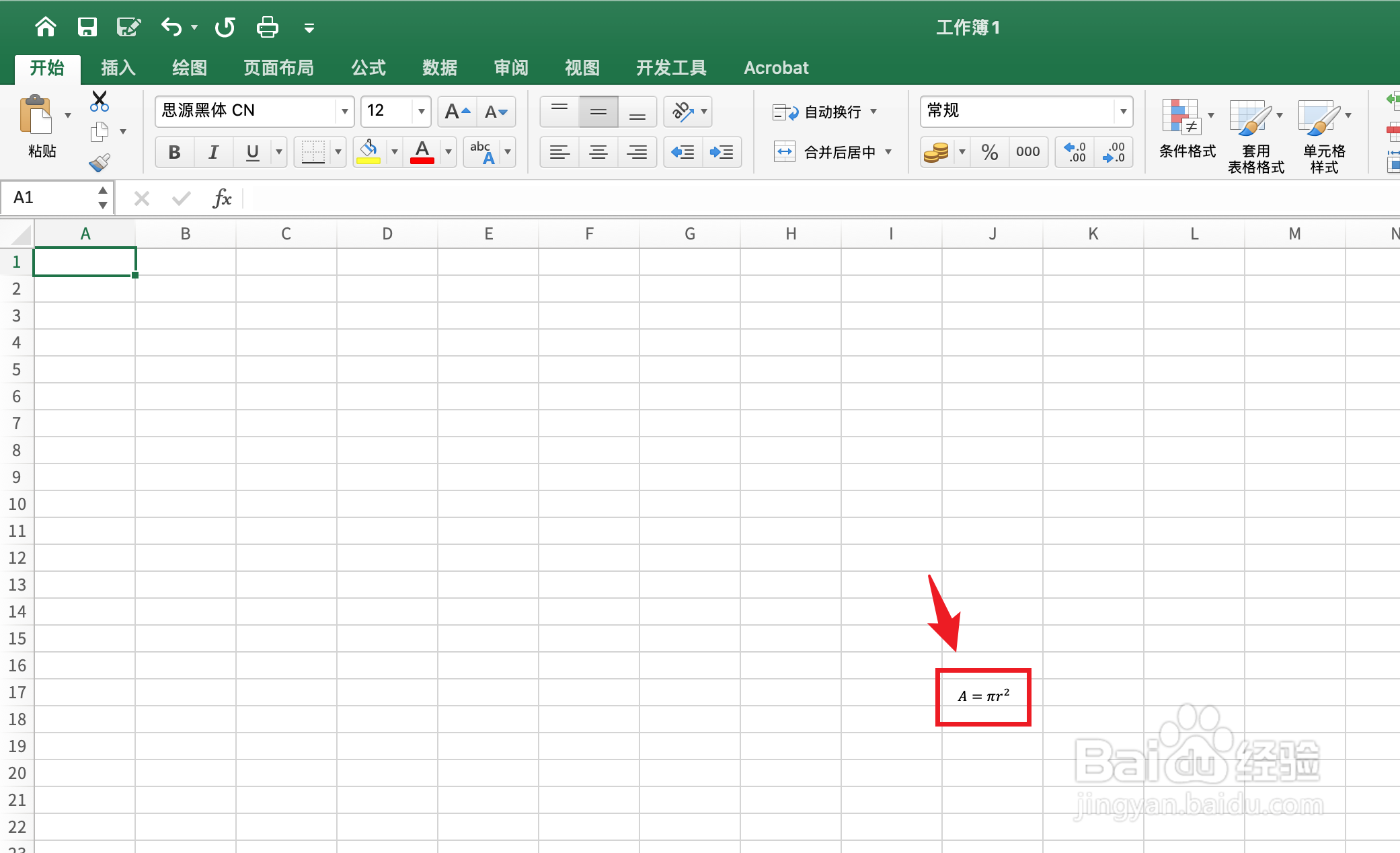Toggle underline formatting
The image size is (1400, 853).
253,152
